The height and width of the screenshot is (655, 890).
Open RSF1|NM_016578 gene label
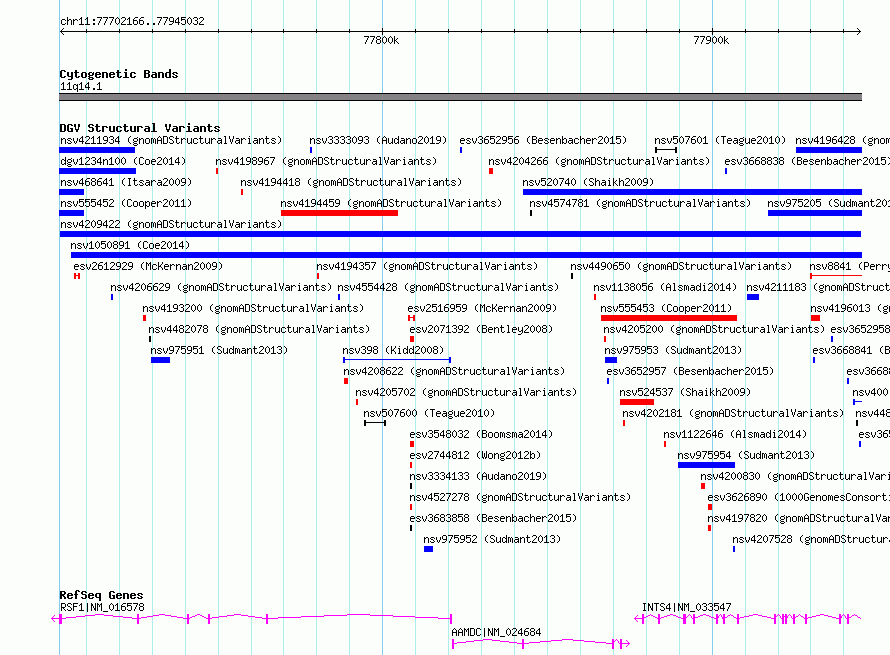point(102,607)
